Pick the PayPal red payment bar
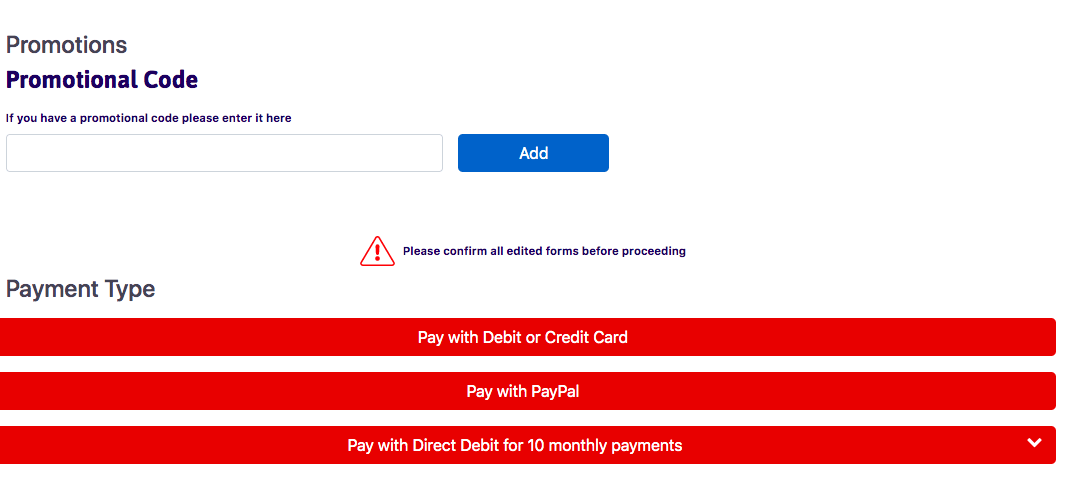Screen dimensions: 1071x478 point(527,391)
